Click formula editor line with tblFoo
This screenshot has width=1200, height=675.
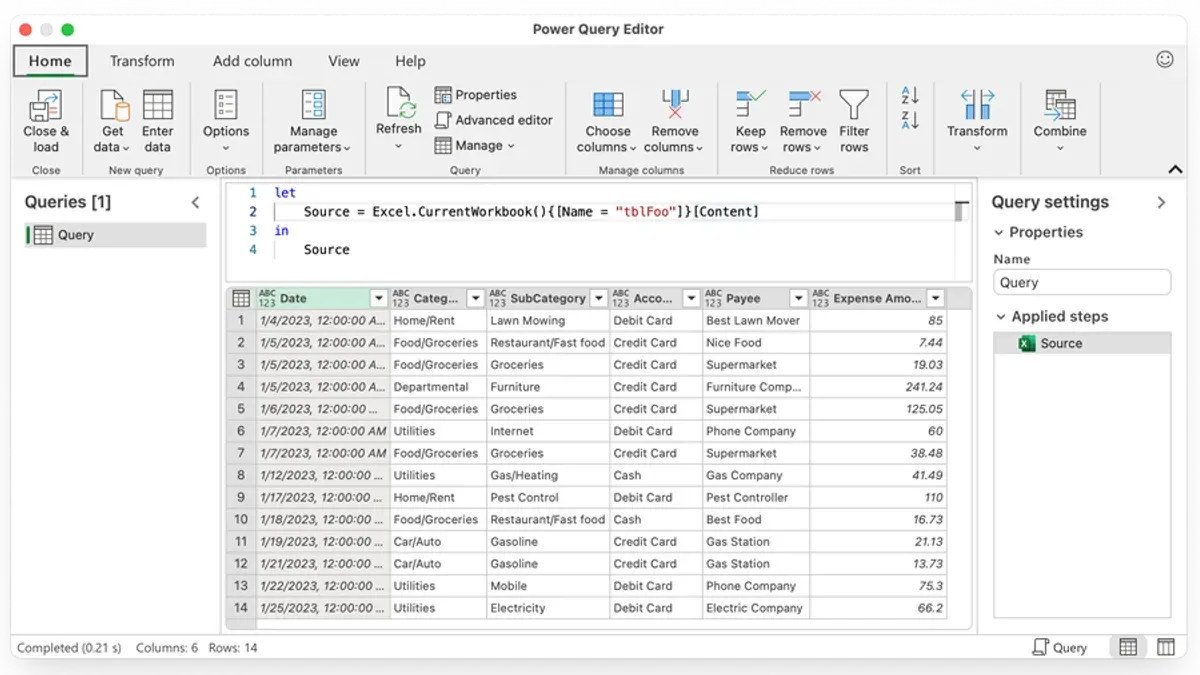(x=531, y=212)
